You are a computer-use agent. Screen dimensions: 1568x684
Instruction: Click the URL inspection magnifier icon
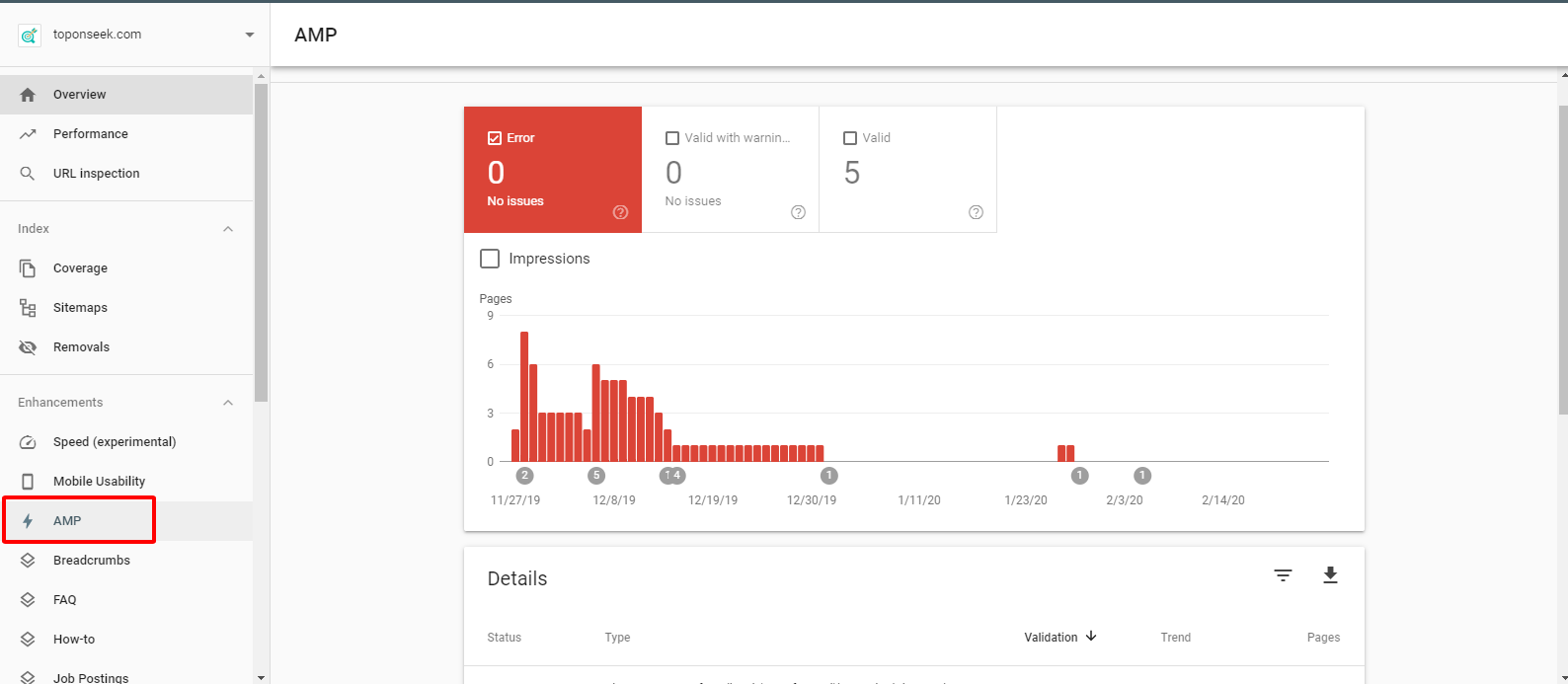tap(28, 174)
